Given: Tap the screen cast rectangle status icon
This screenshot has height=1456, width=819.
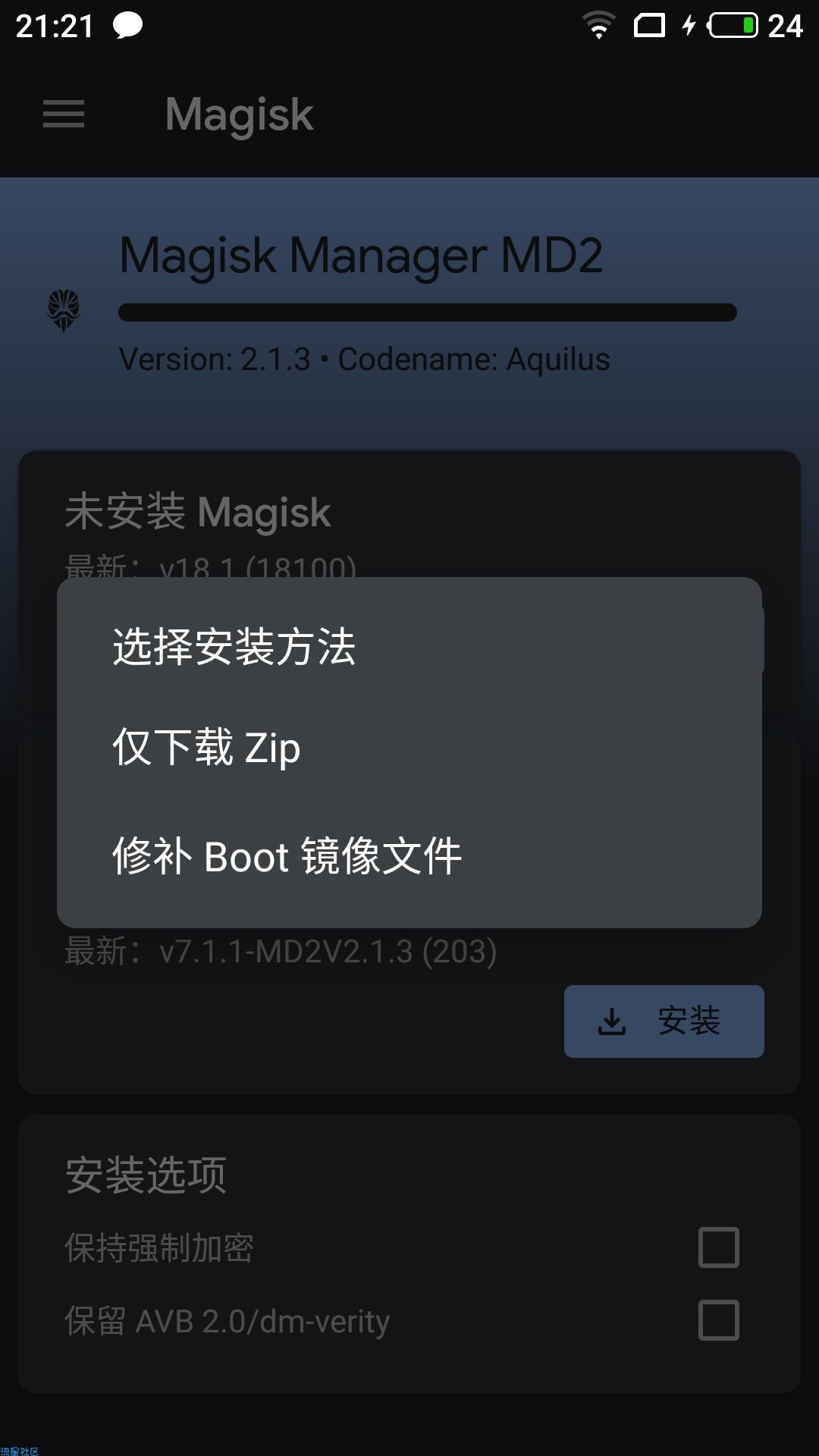Looking at the screenshot, I should coord(649,26).
